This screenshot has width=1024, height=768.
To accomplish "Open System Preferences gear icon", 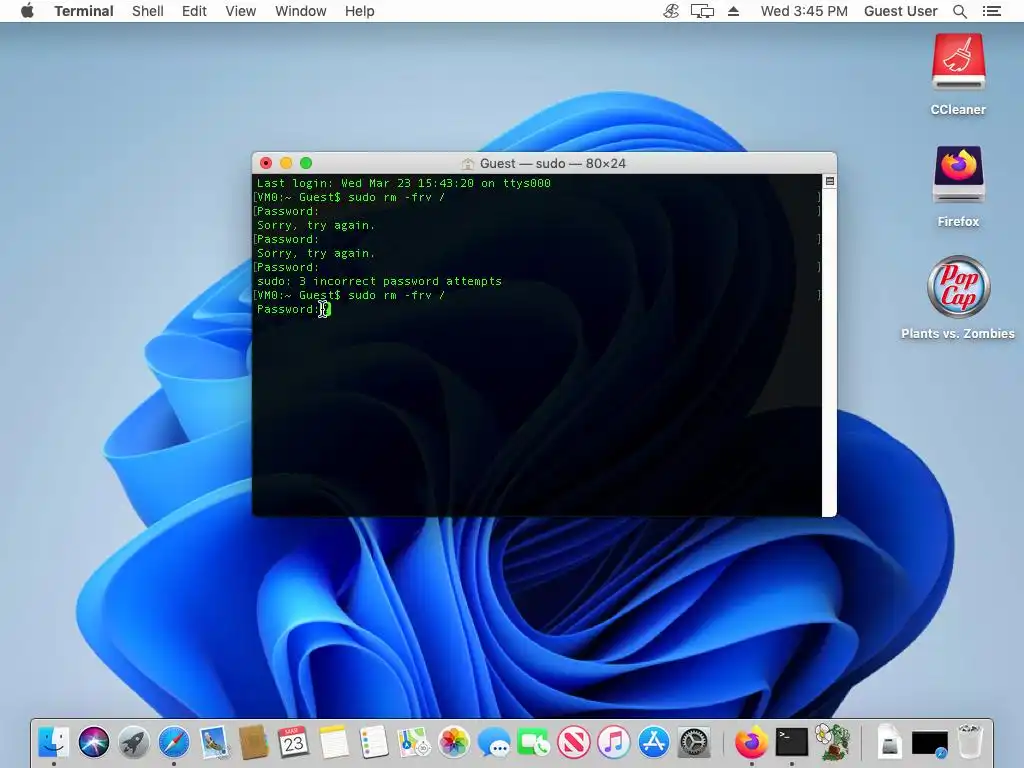I will (694, 743).
